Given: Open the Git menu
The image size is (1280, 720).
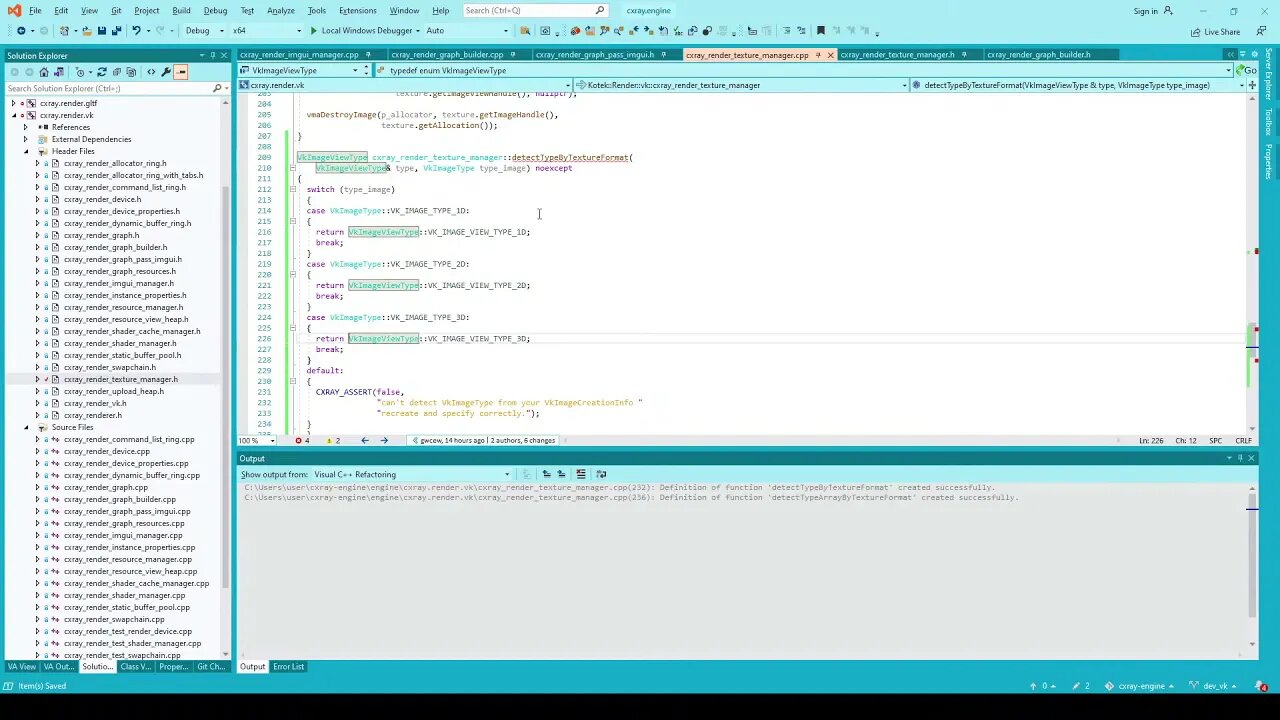Looking at the screenshot, I should coord(116,11).
